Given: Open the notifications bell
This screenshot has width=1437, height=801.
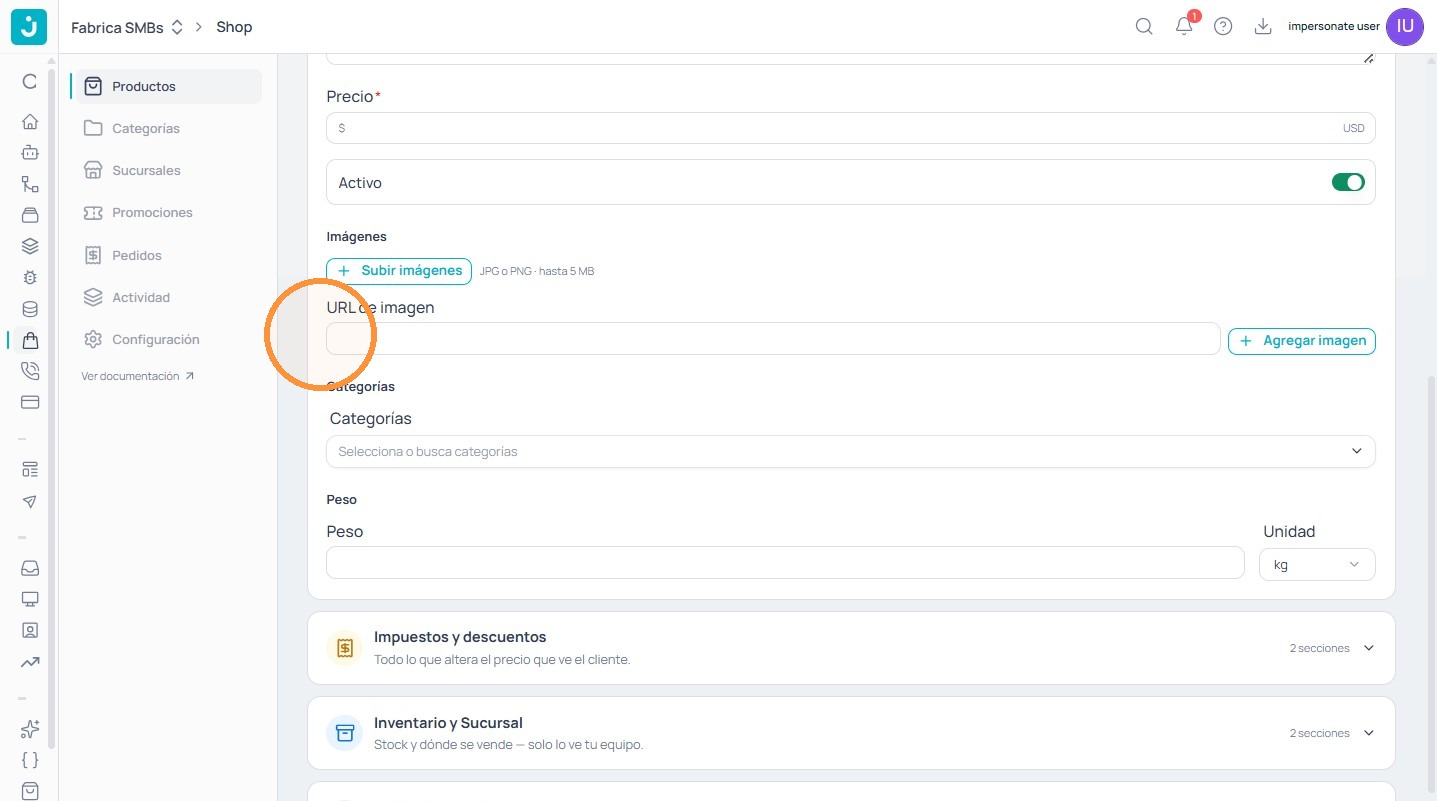Looking at the screenshot, I should 1184,27.
